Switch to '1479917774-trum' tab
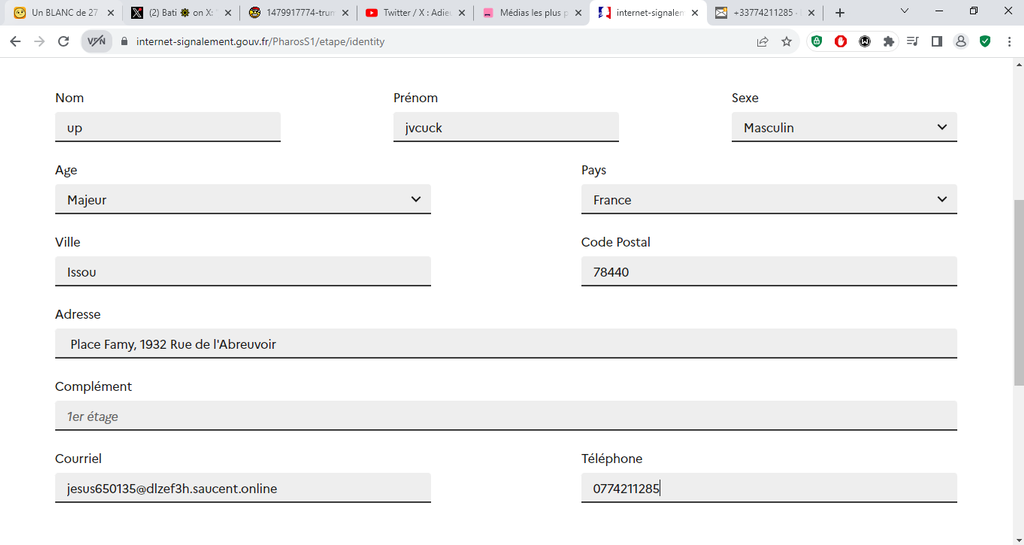The image size is (1024, 545). [298, 12]
